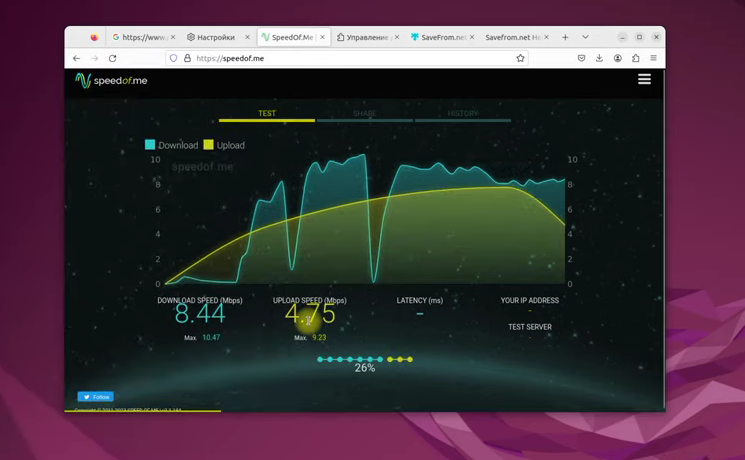Open the tracking protection shield icon

173,58
